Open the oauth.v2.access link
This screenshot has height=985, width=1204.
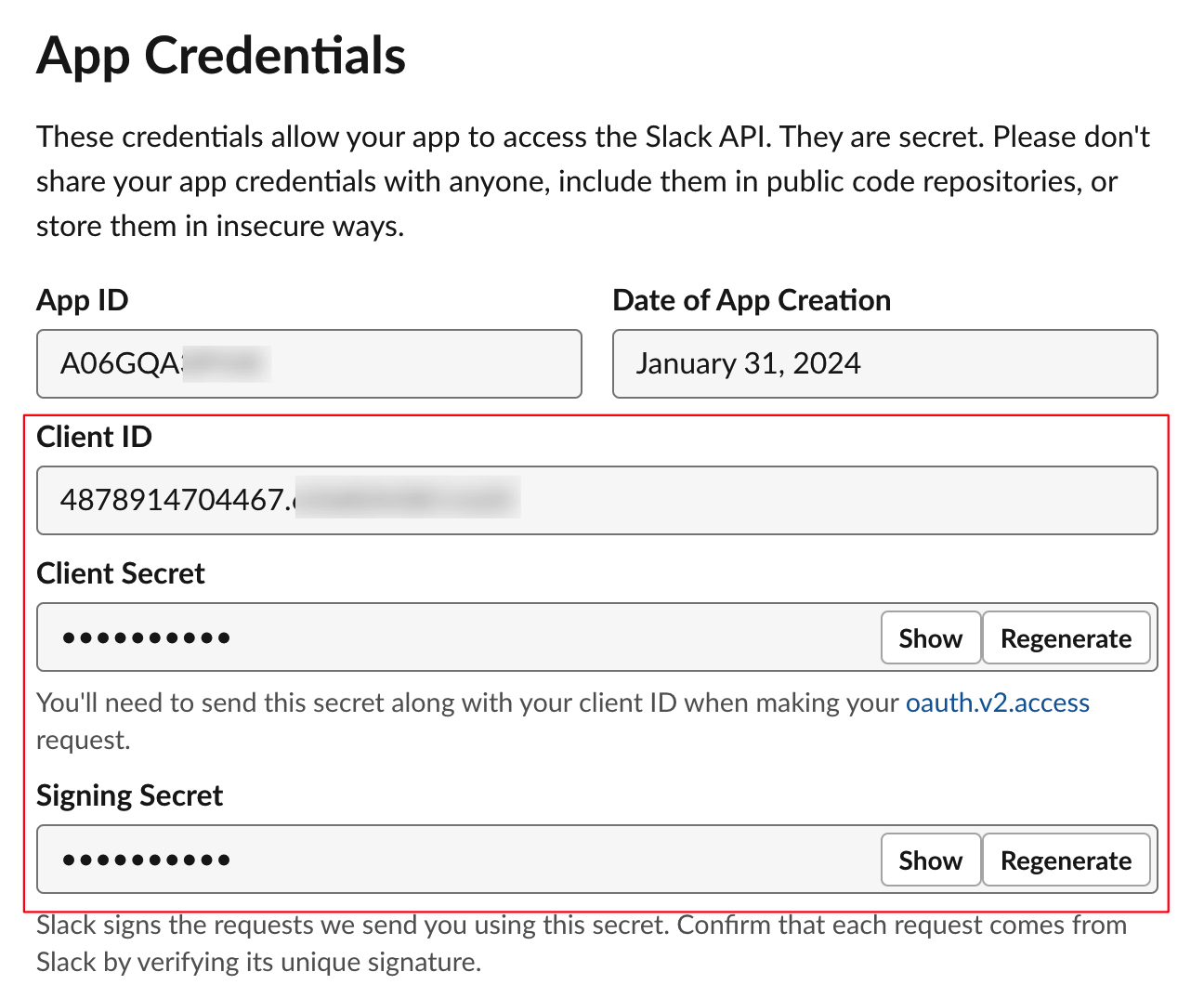998,703
